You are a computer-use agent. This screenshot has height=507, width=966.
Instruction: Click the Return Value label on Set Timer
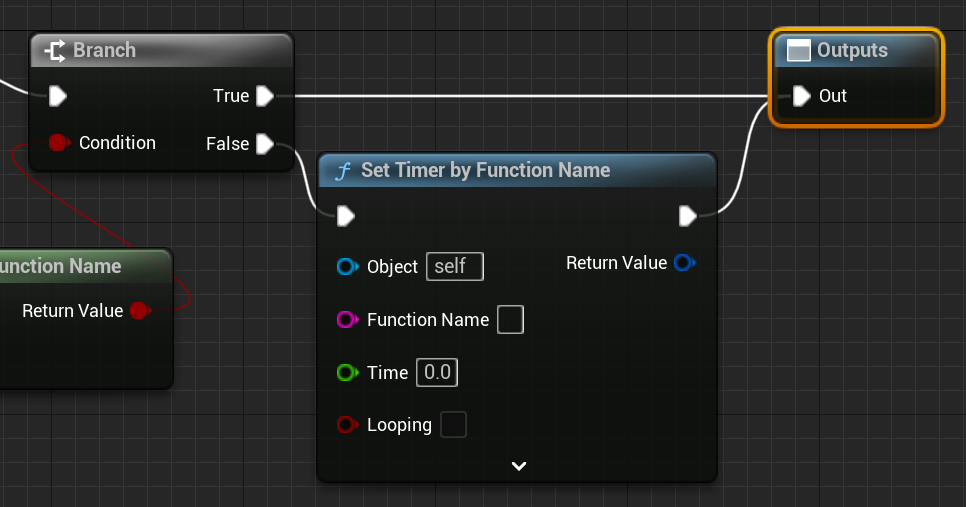(616, 263)
